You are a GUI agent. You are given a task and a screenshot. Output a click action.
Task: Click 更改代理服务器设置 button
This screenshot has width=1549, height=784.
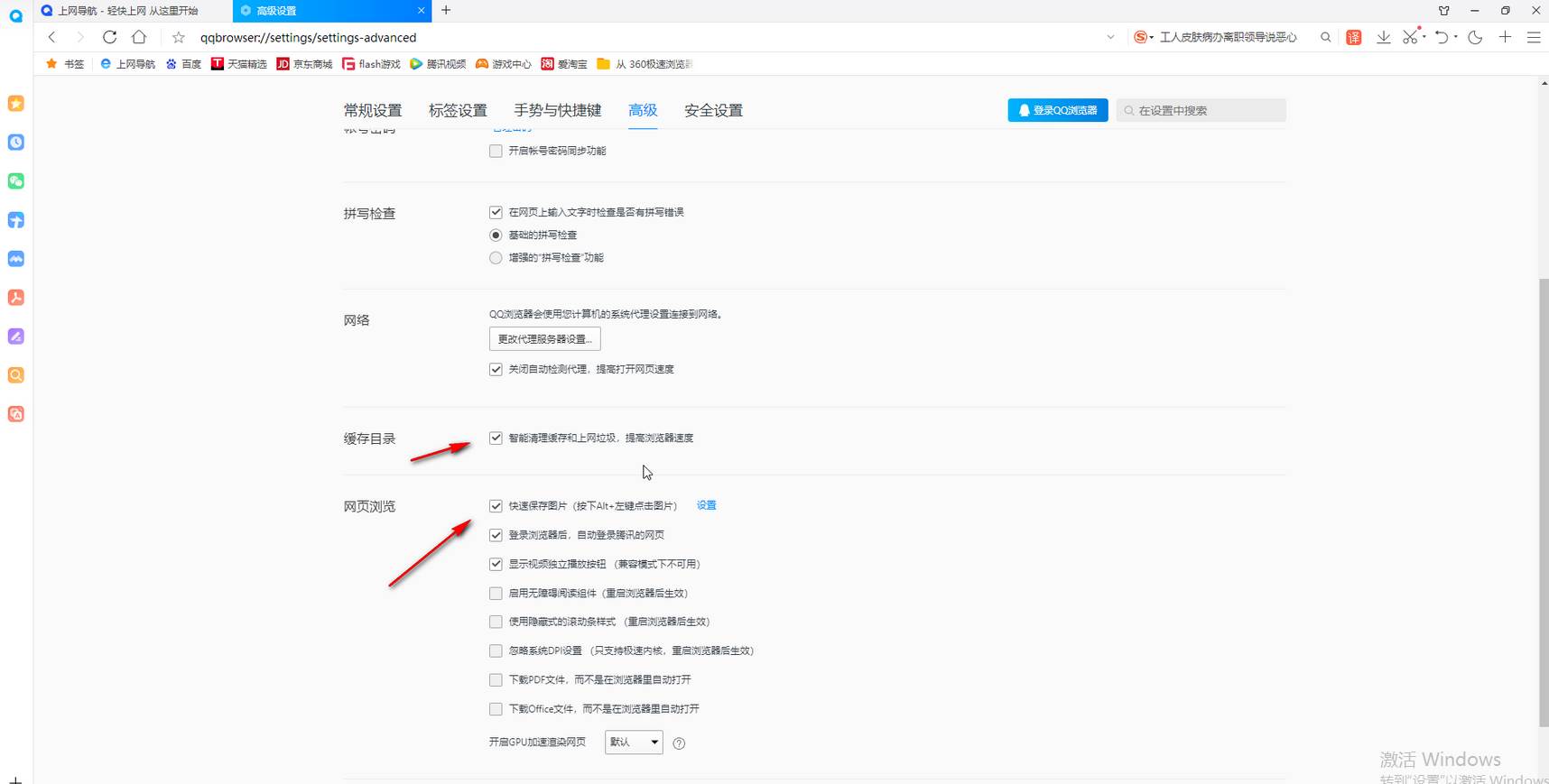point(544,339)
